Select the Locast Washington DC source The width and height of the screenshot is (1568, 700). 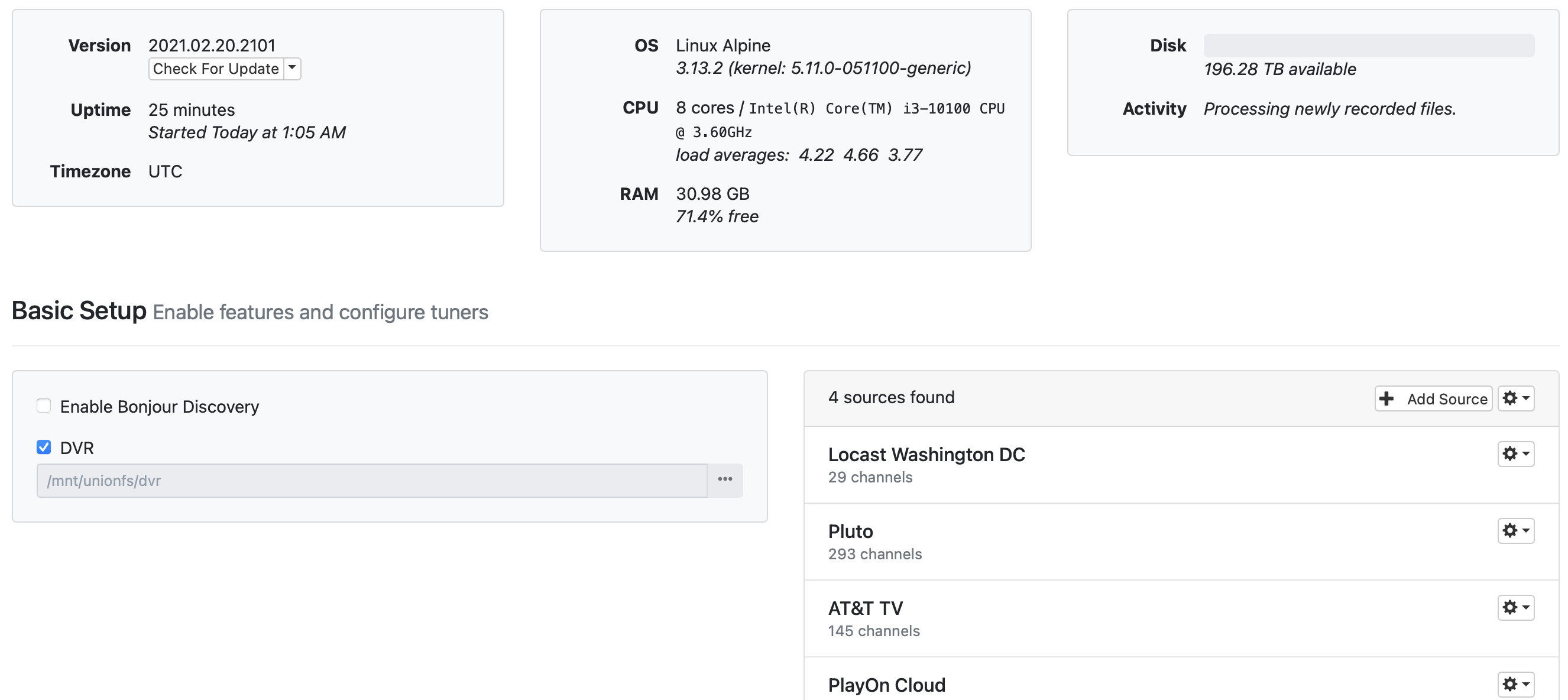pos(926,455)
